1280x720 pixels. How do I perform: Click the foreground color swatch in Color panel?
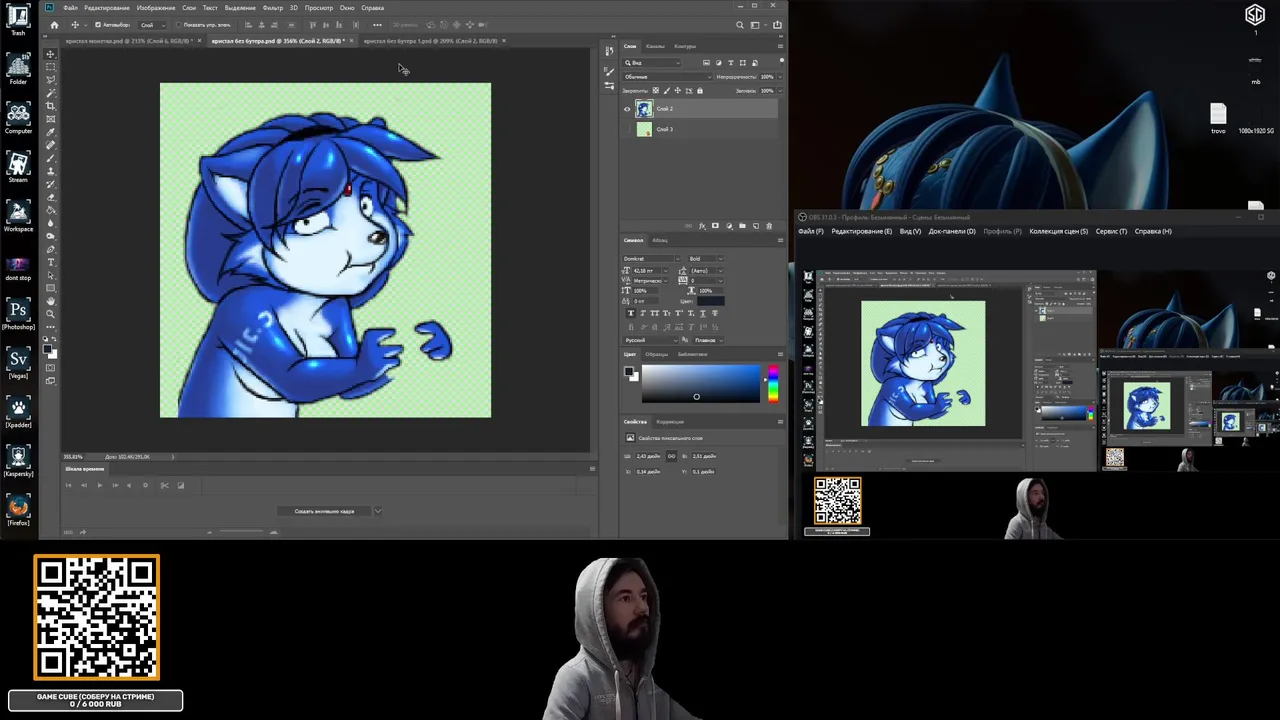[629, 371]
